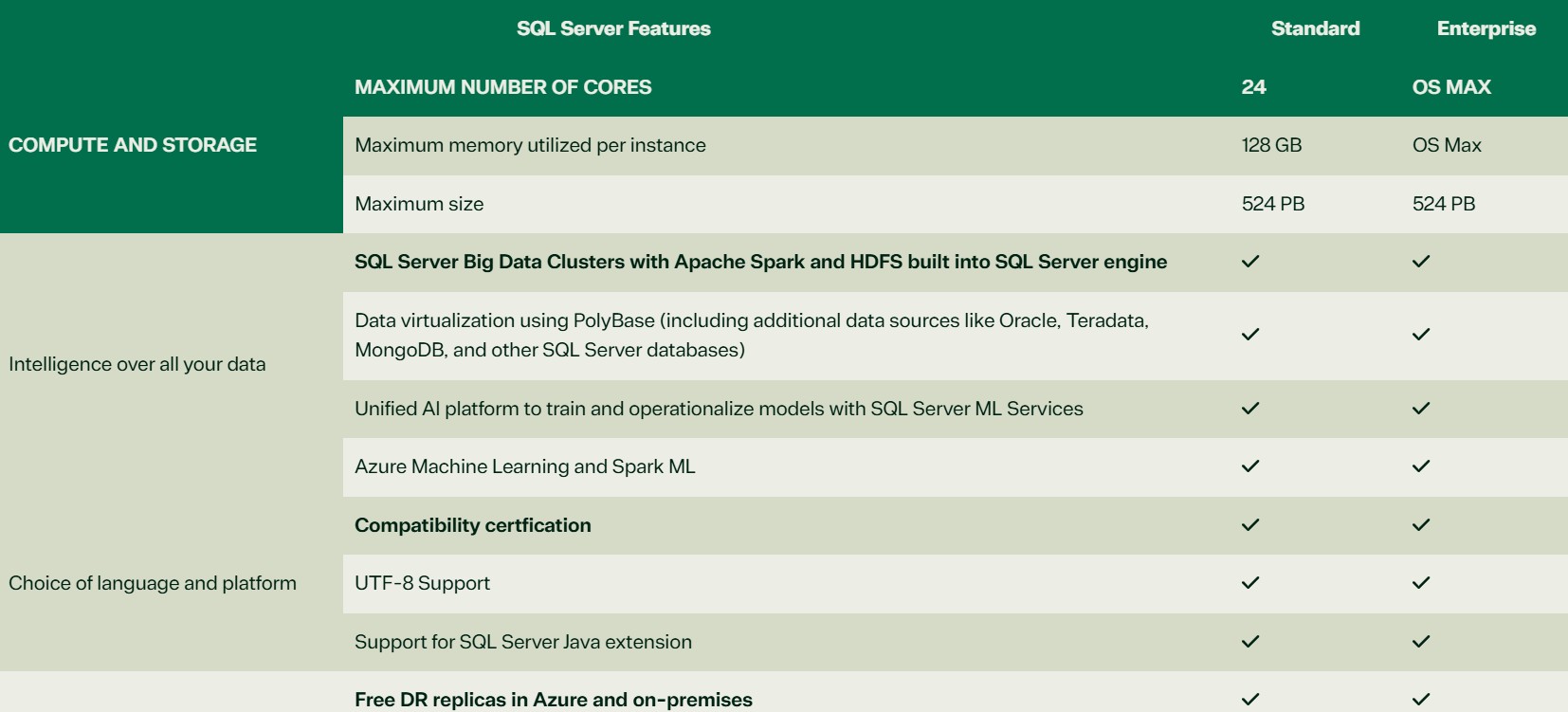Click Choice of language and platform category
1568x712 pixels.
click(153, 583)
